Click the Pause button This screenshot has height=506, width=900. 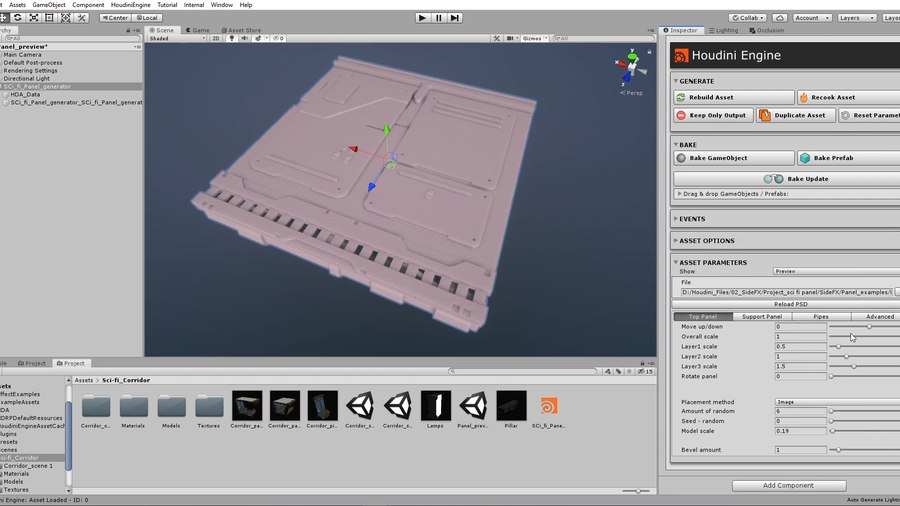pos(439,18)
